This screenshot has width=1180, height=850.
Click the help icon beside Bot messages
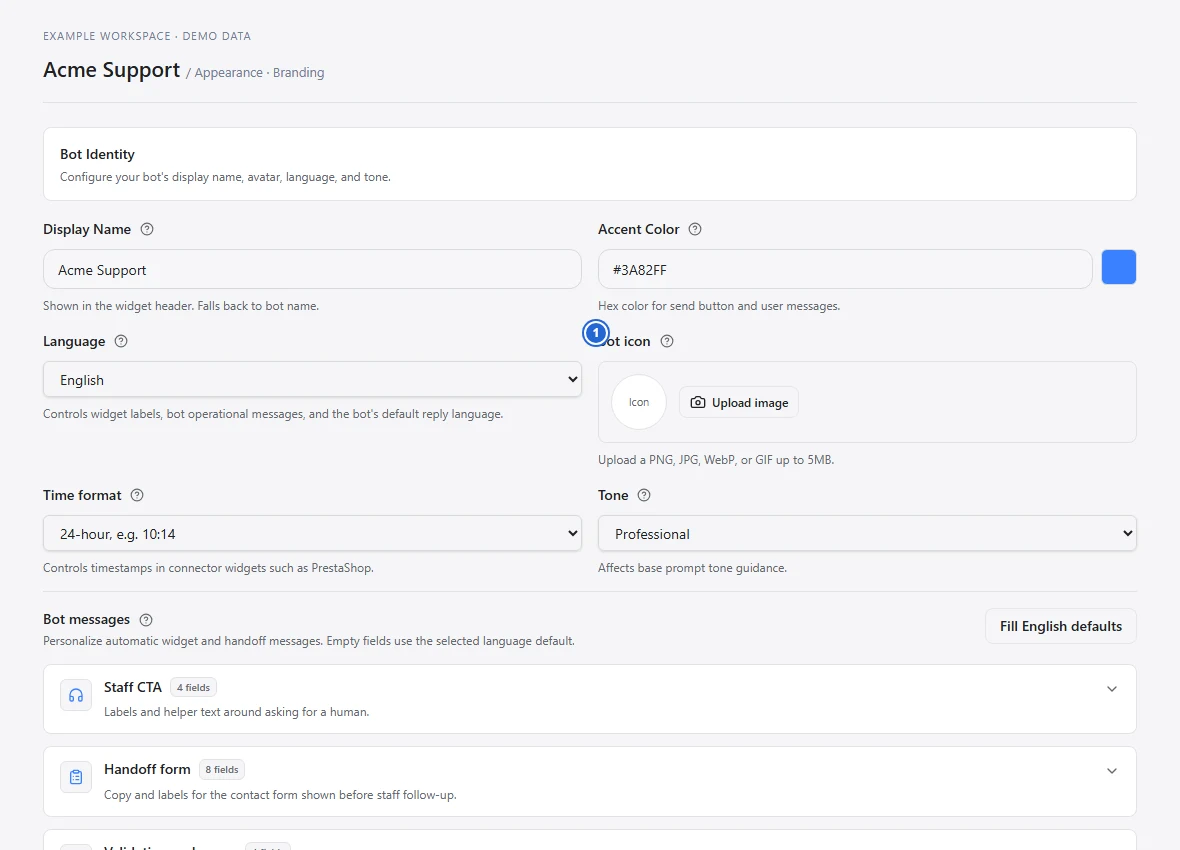pyautogui.click(x=146, y=620)
